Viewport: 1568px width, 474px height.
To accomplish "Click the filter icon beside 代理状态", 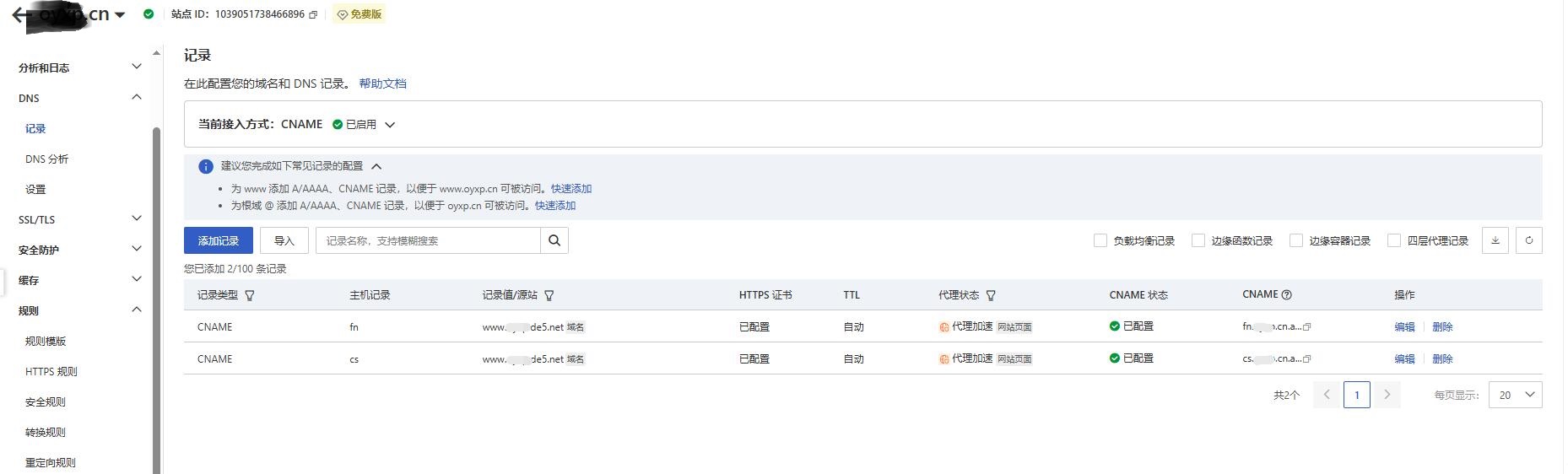I will [991, 295].
